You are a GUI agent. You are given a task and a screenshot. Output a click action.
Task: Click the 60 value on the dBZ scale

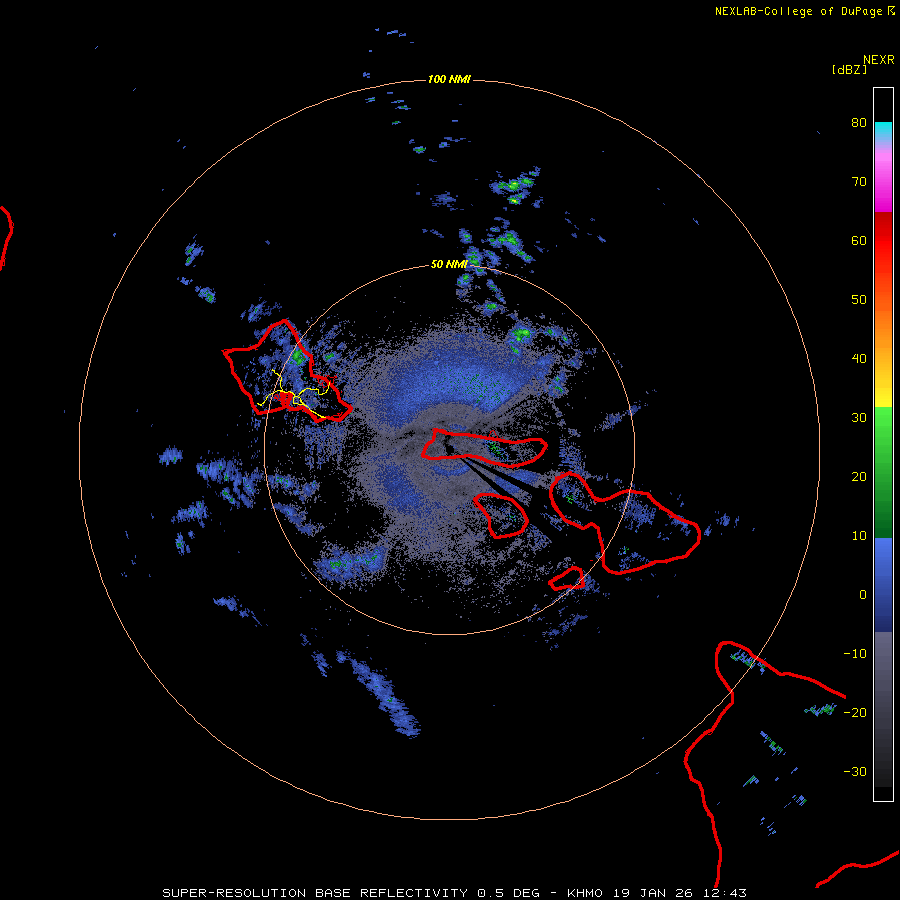[x=859, y=240]
